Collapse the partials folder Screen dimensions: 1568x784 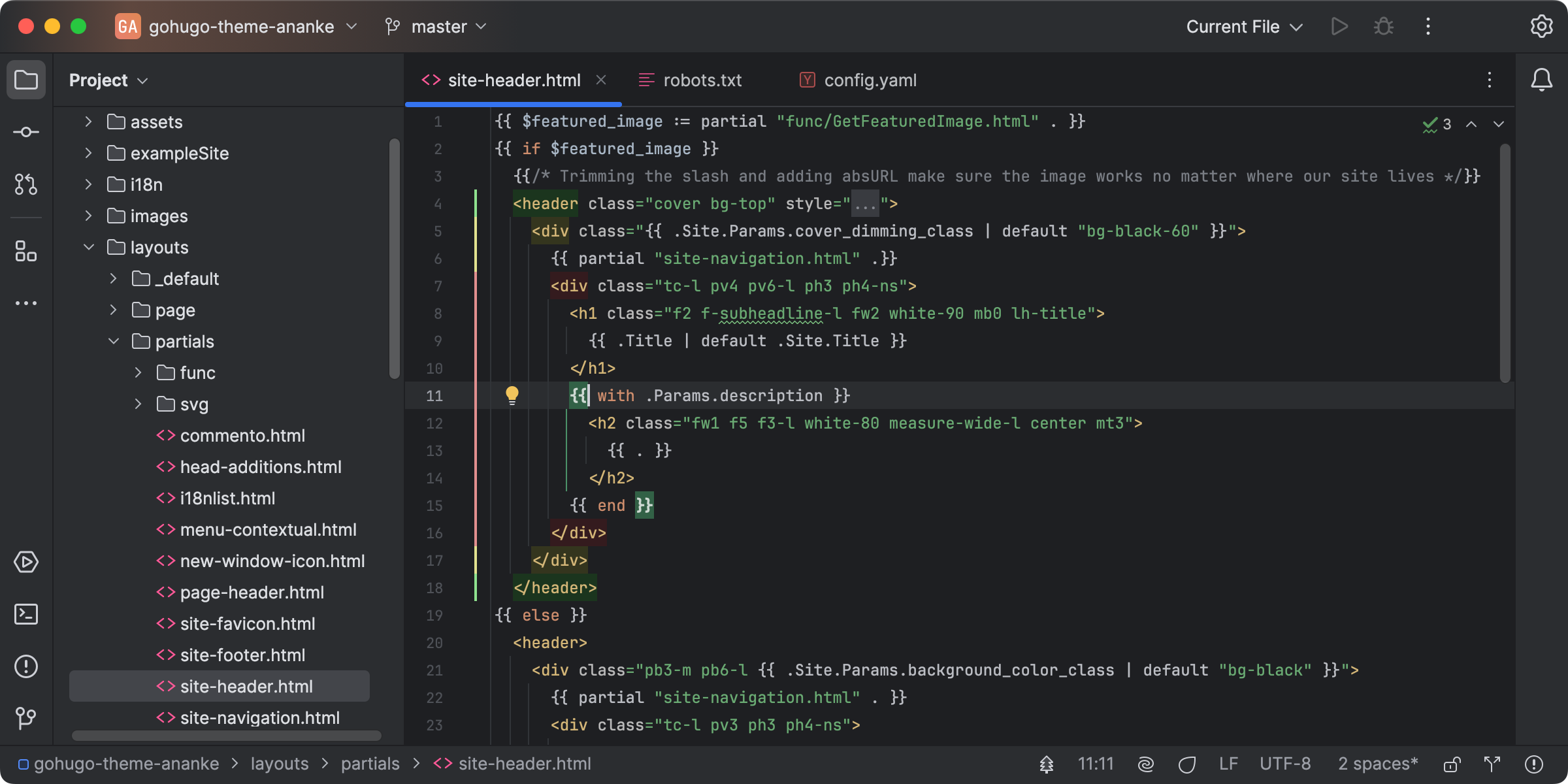113,341
